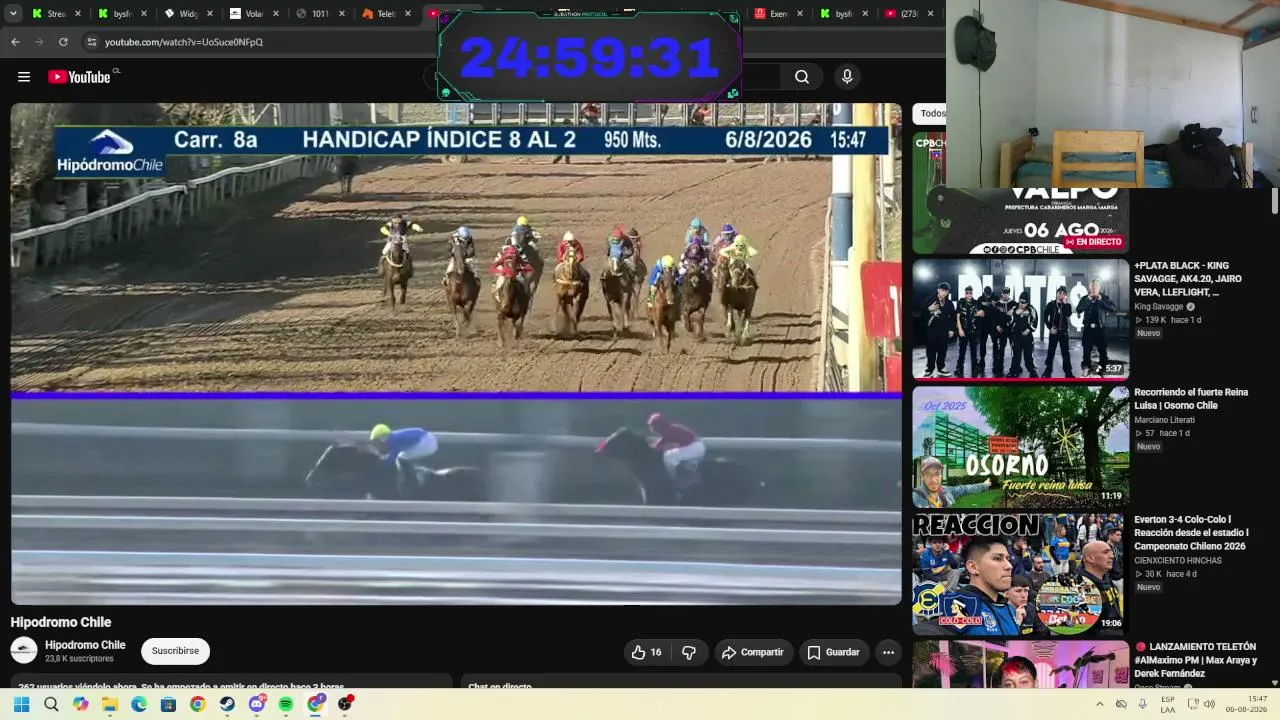Close the '1011' browser tab
The image size is (1280, 720).
coord(342,14)
